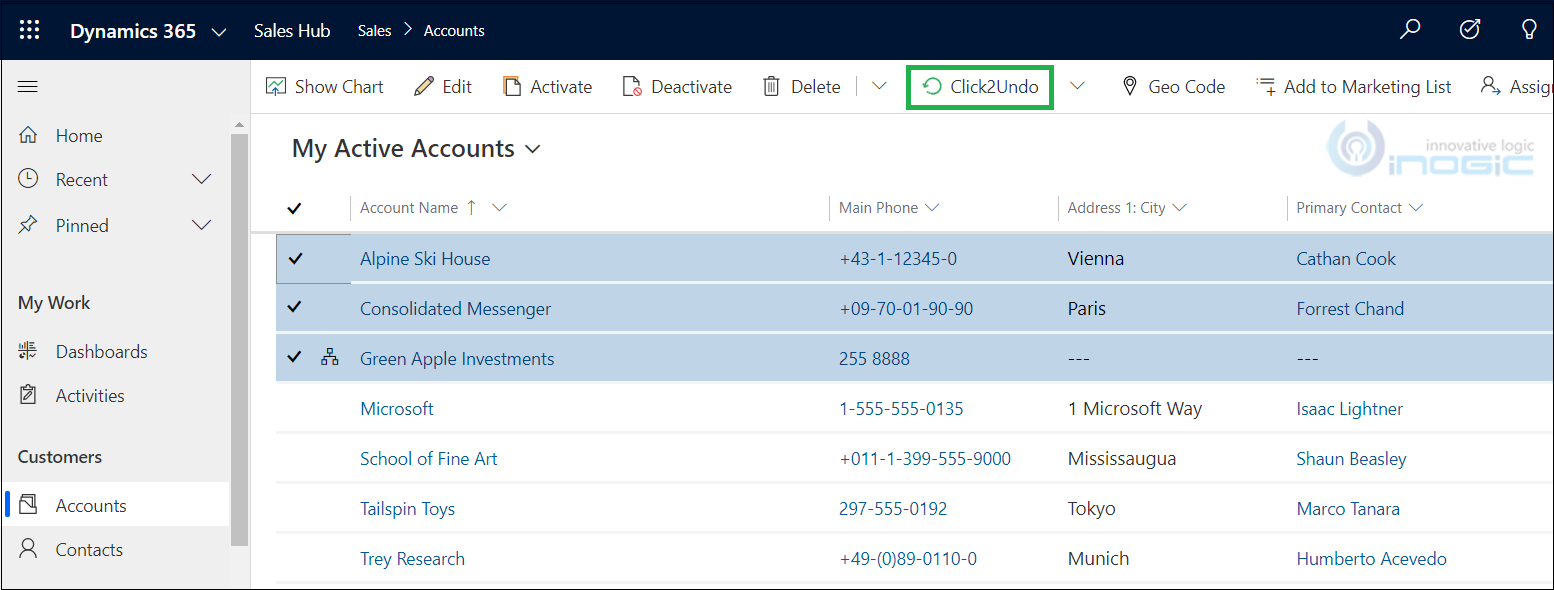
Task: Click the sidebar vertical scrollbar
Action: point(239,340)
